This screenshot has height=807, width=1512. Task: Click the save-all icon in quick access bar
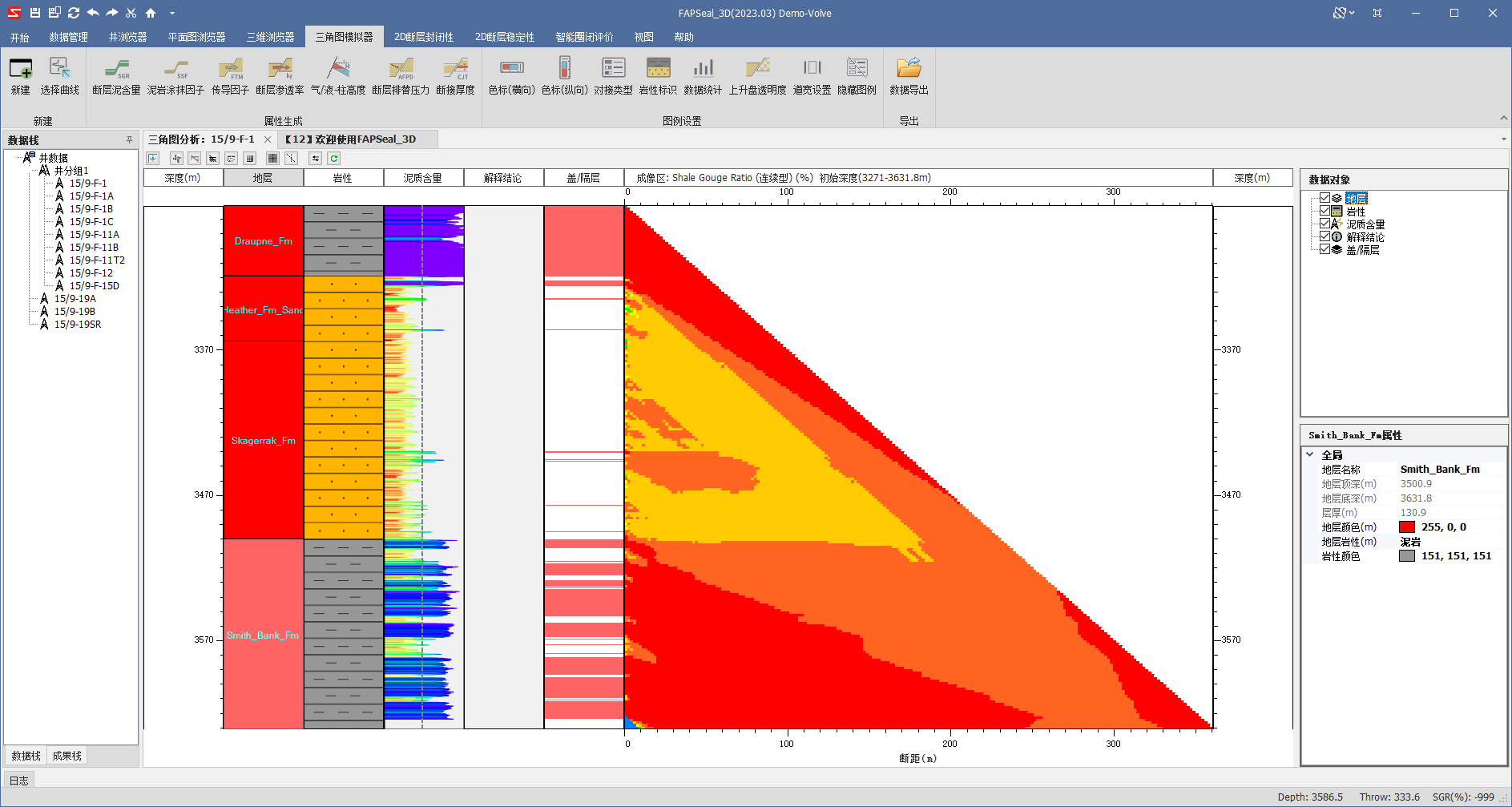click(54, 13)
